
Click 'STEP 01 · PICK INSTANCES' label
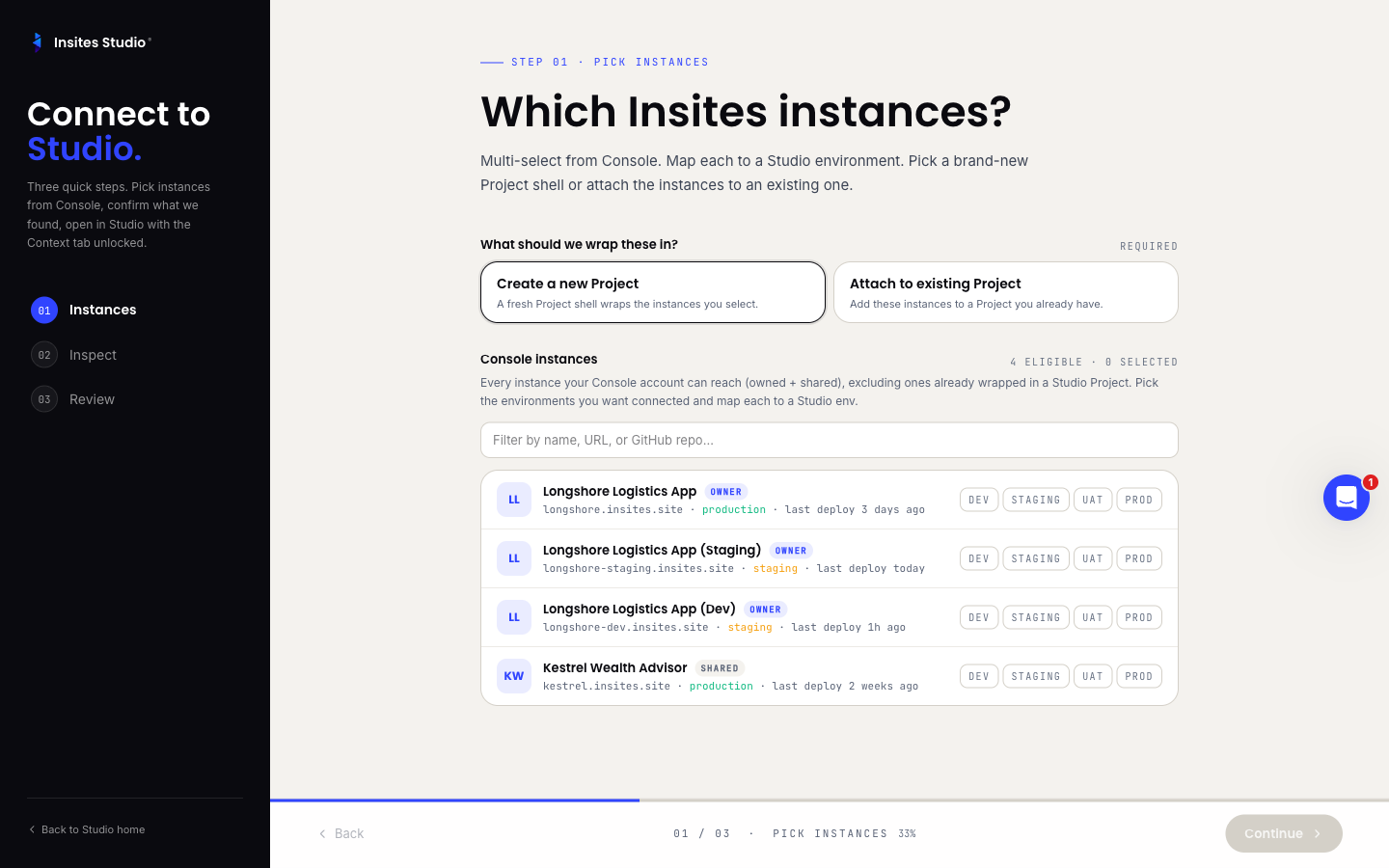coord(611,62)
